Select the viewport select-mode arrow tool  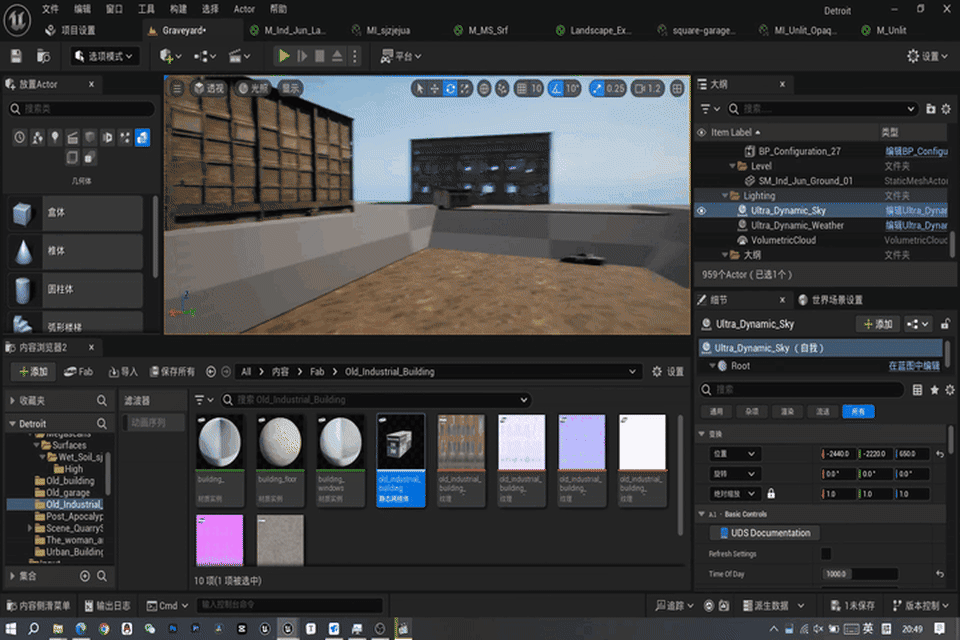tap(419, 89)
